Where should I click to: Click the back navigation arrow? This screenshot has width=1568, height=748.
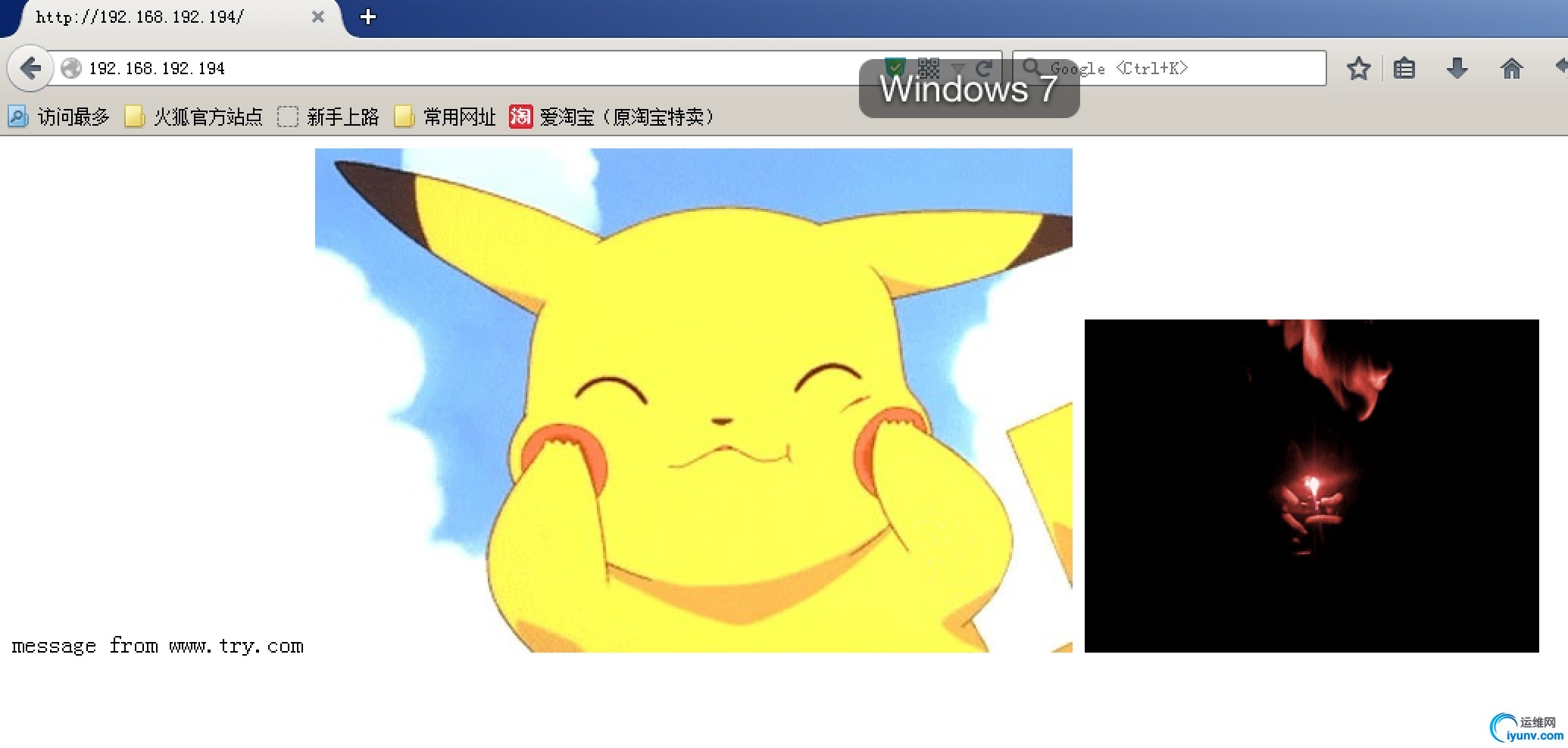(30, 68)
